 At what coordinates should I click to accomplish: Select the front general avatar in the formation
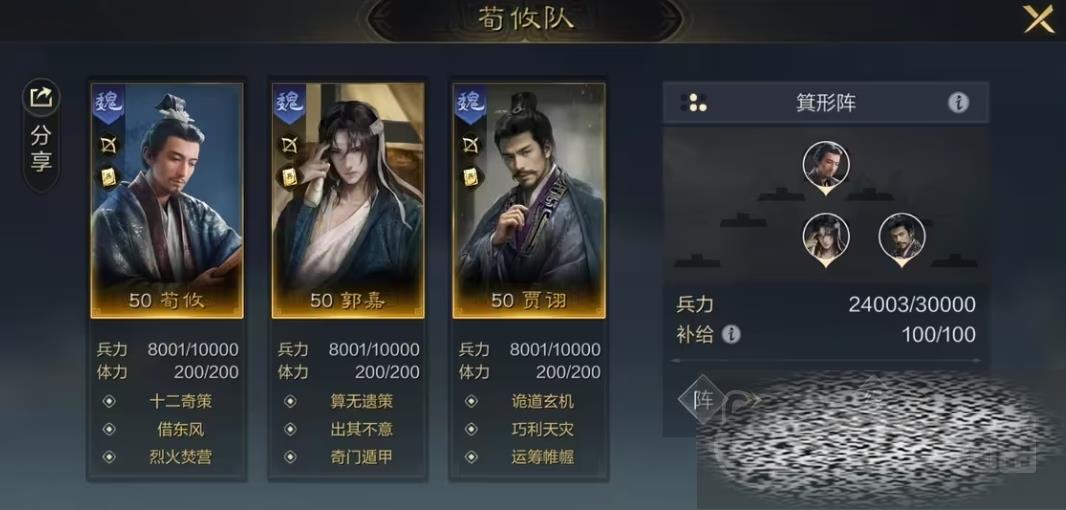[x=825, y=167]
